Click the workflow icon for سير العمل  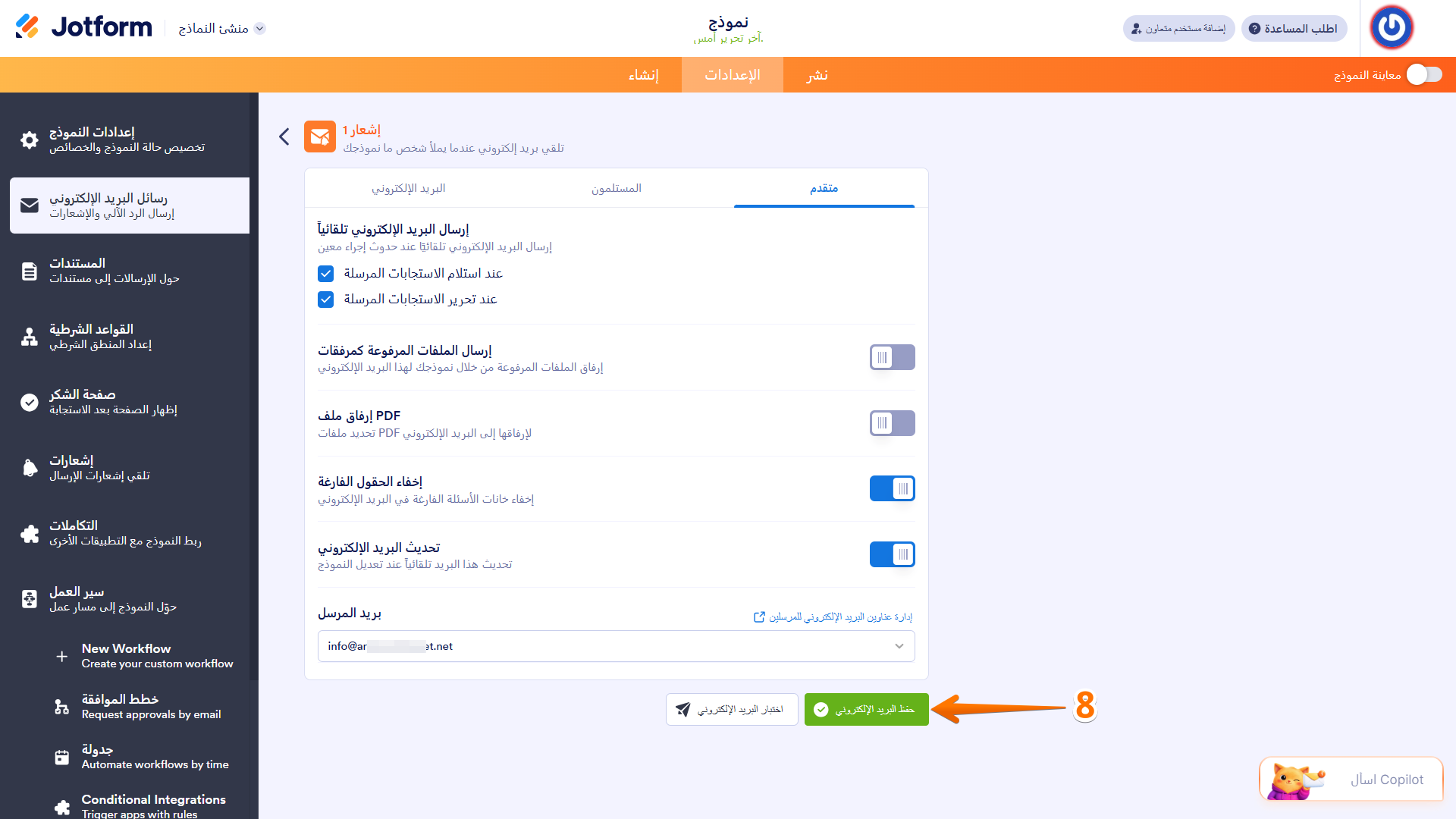(30, 599)
